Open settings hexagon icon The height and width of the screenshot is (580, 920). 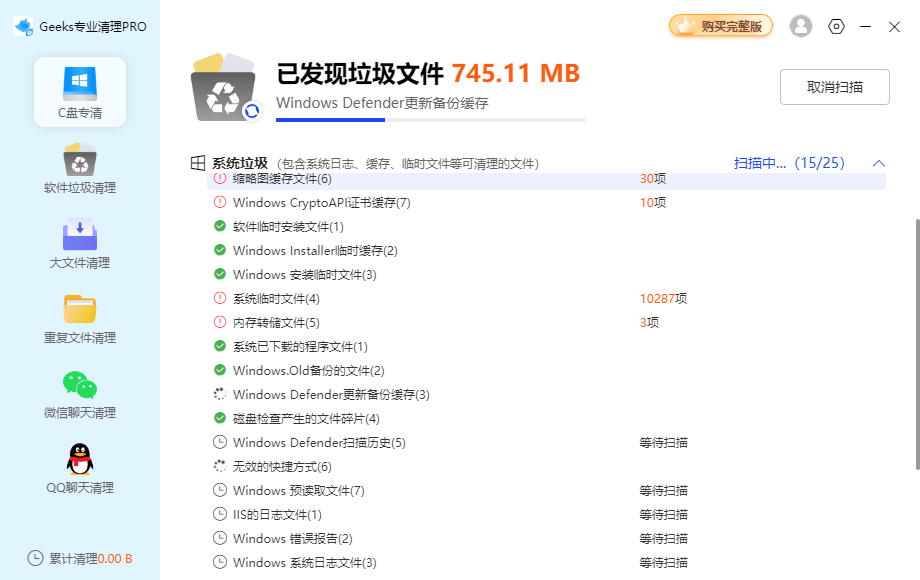click(836, 26)
